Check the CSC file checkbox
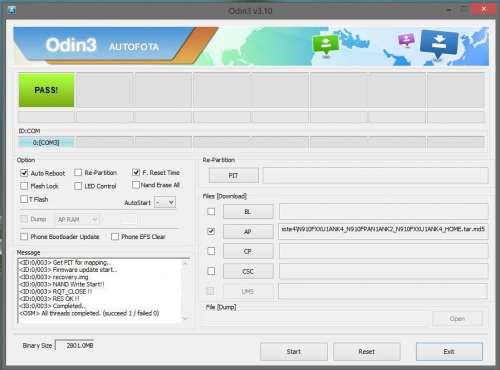Screen dimensions: 500x370 point(211,271)
